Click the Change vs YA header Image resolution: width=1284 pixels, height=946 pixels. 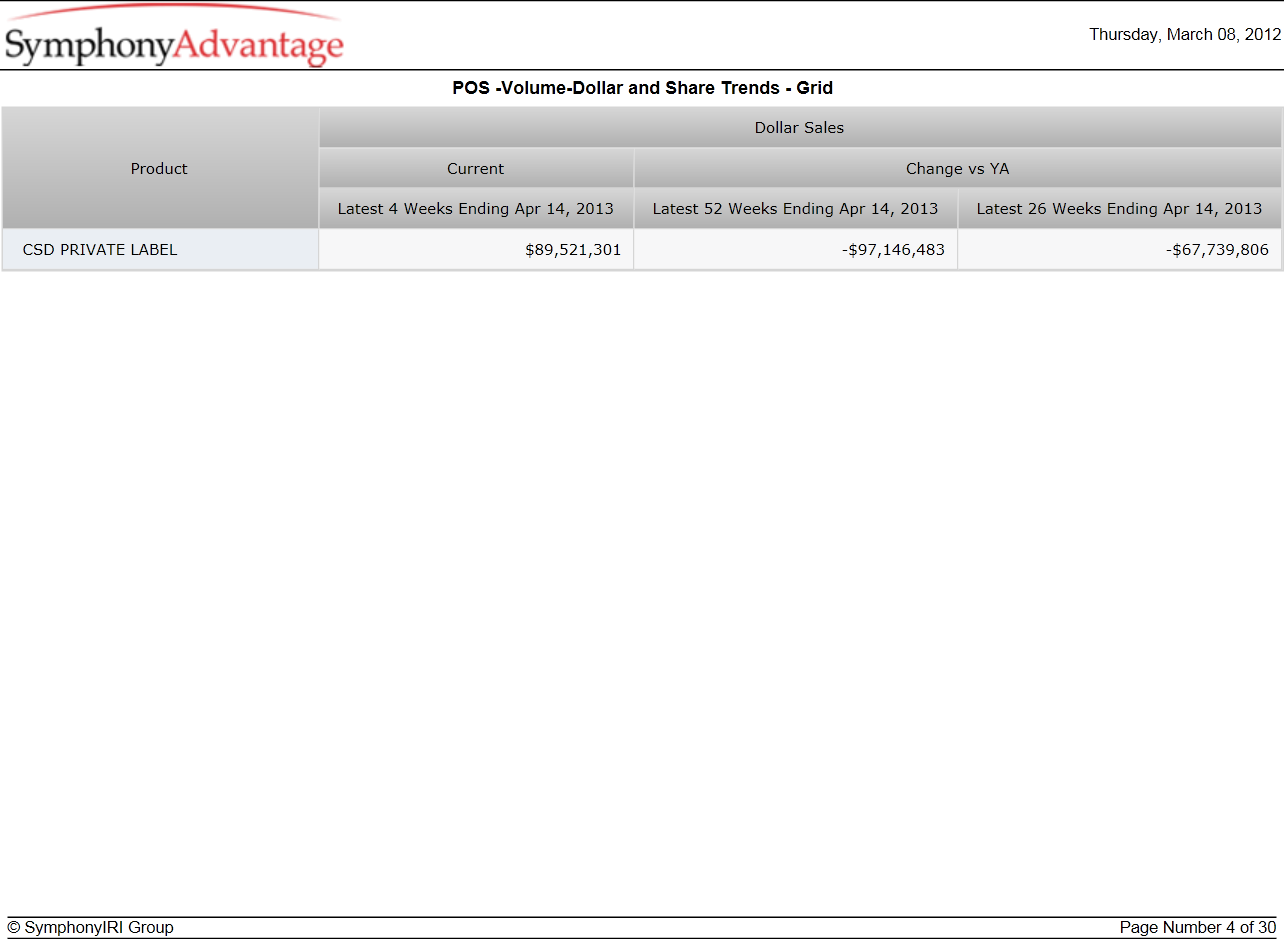coord(958,169)
